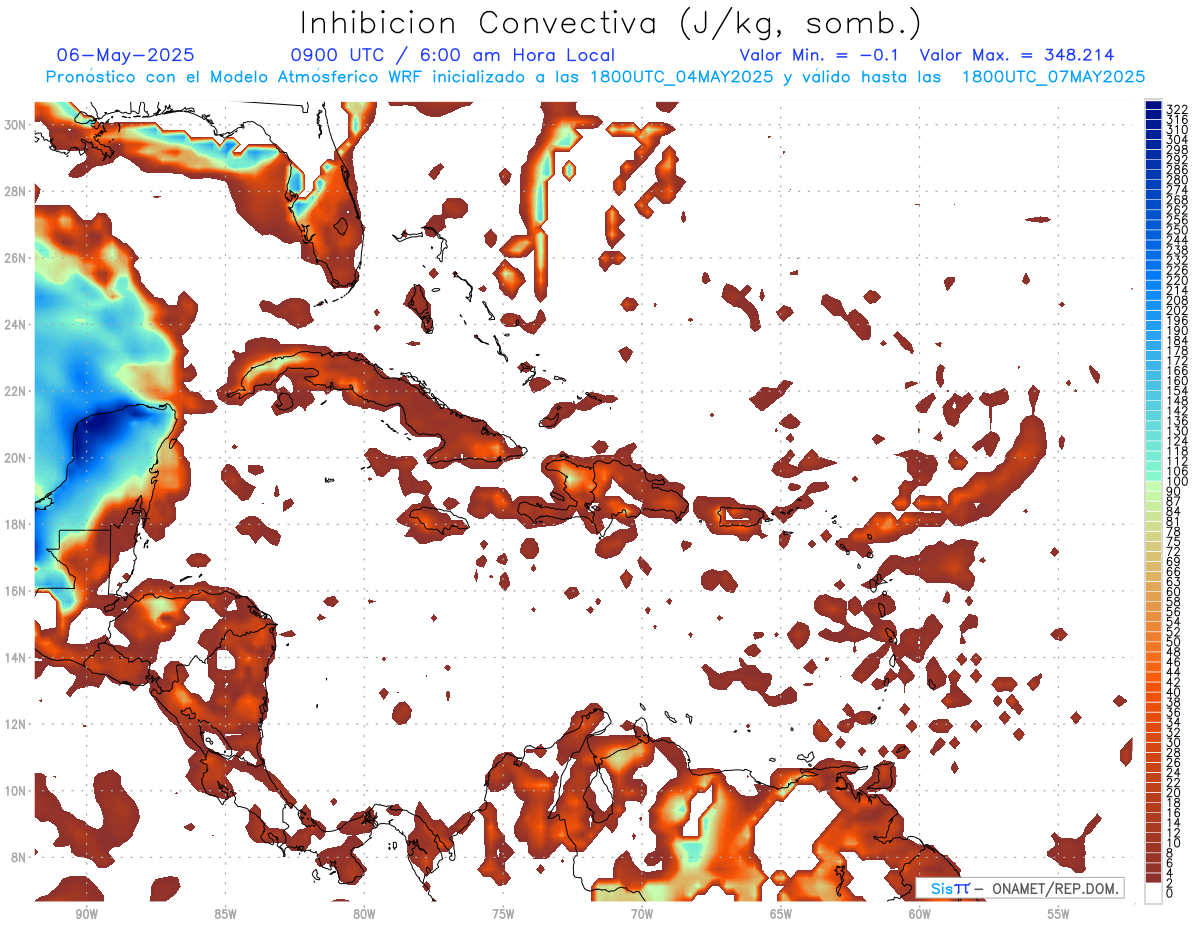Click the '18N' latitude label
The width and height of the screenshot is (1200, 927).
click(x=15, y=524)
